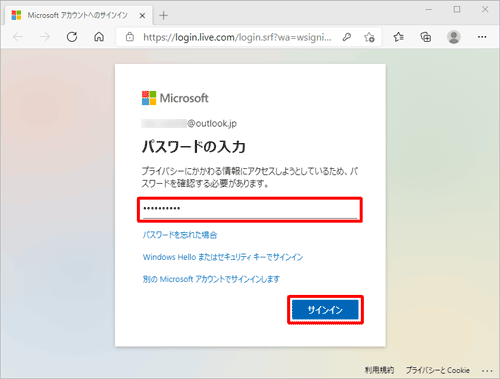The image size is (500, 379).
Task: Go forward using the browser forward arrow
Action: (x=45, y=37)
